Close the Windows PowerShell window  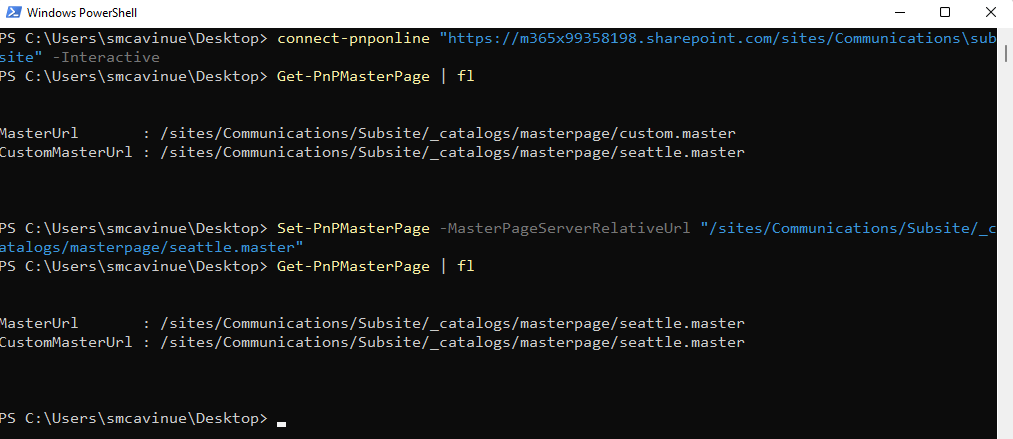990,13
